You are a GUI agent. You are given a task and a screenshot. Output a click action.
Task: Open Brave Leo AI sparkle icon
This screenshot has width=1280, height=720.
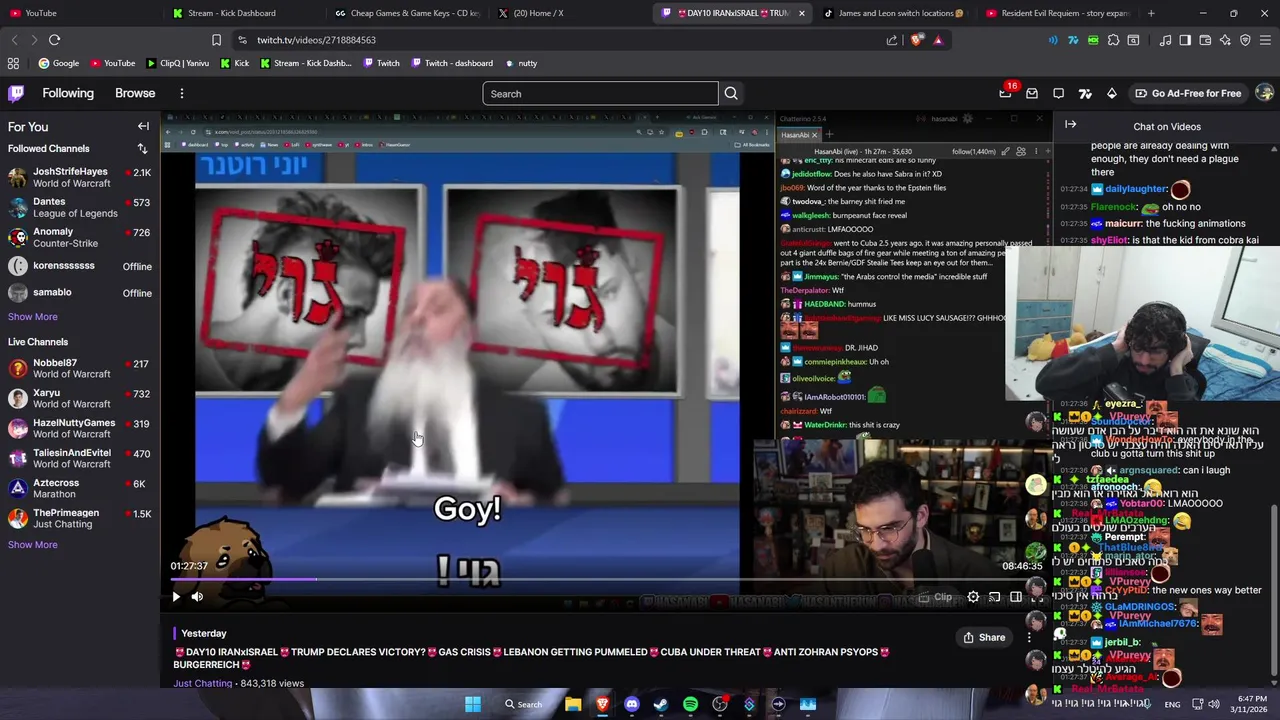(1225, 40)
